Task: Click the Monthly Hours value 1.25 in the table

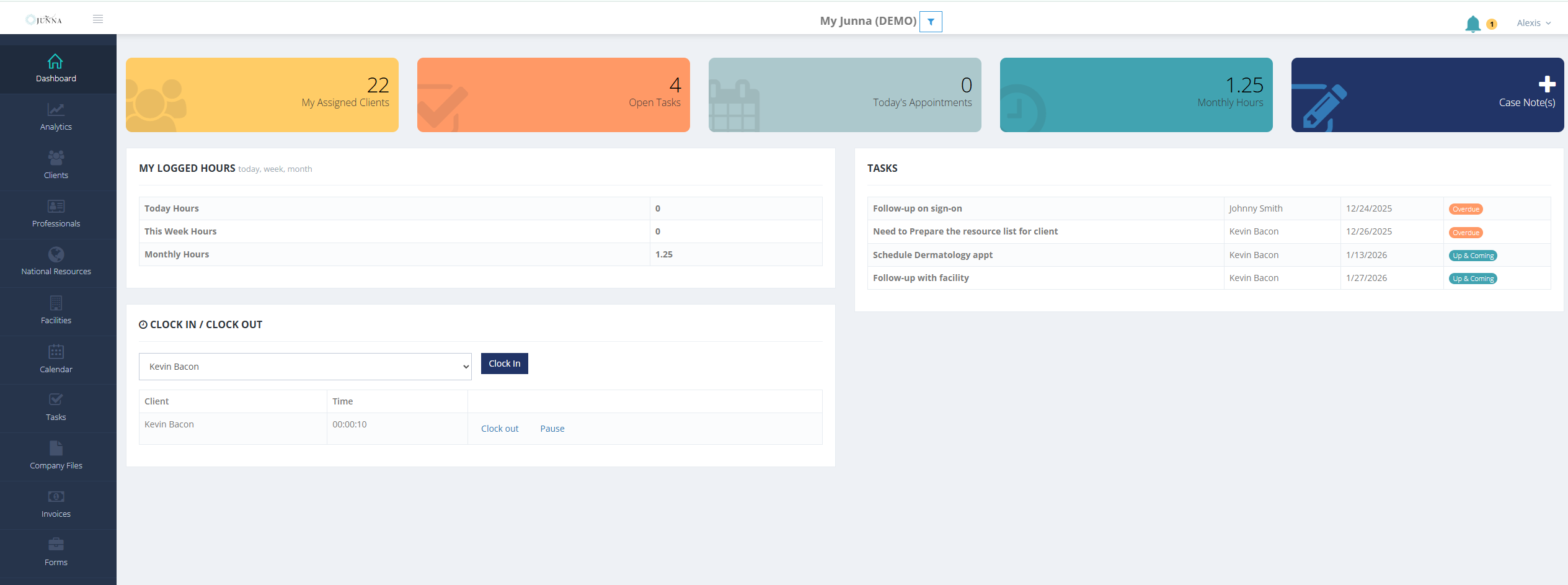Action: tap(664, 254)
